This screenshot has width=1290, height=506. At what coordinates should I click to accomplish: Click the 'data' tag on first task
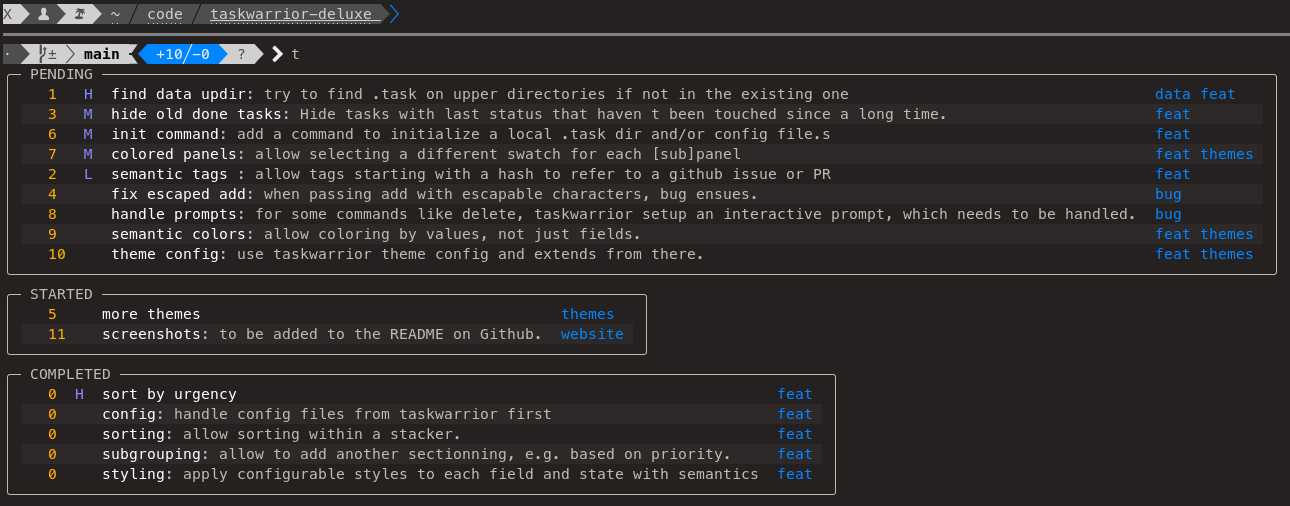[x=1173, y=94]
